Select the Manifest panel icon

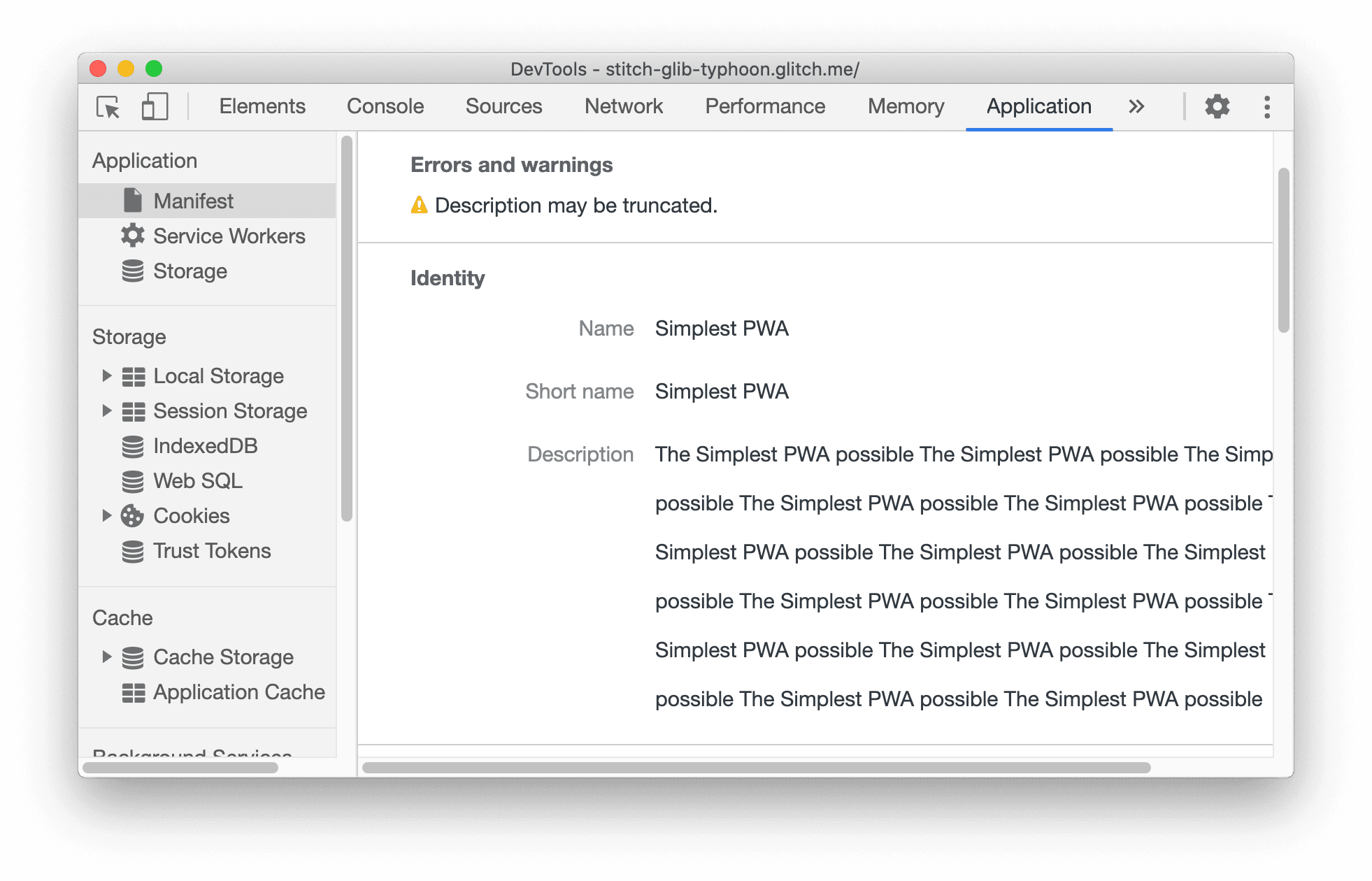pyautogui.click(x=133, y=200)
